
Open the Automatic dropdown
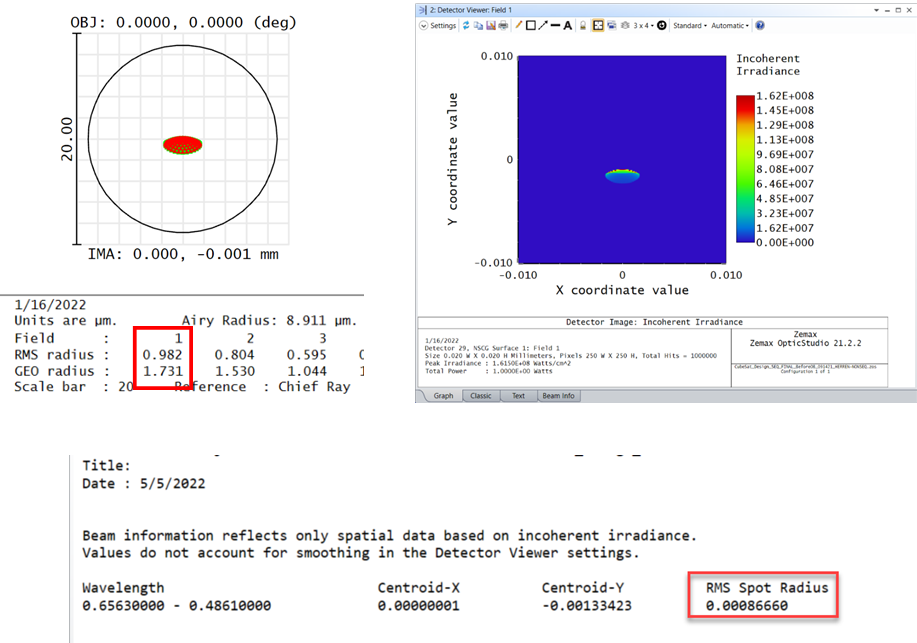click(730, 26)
